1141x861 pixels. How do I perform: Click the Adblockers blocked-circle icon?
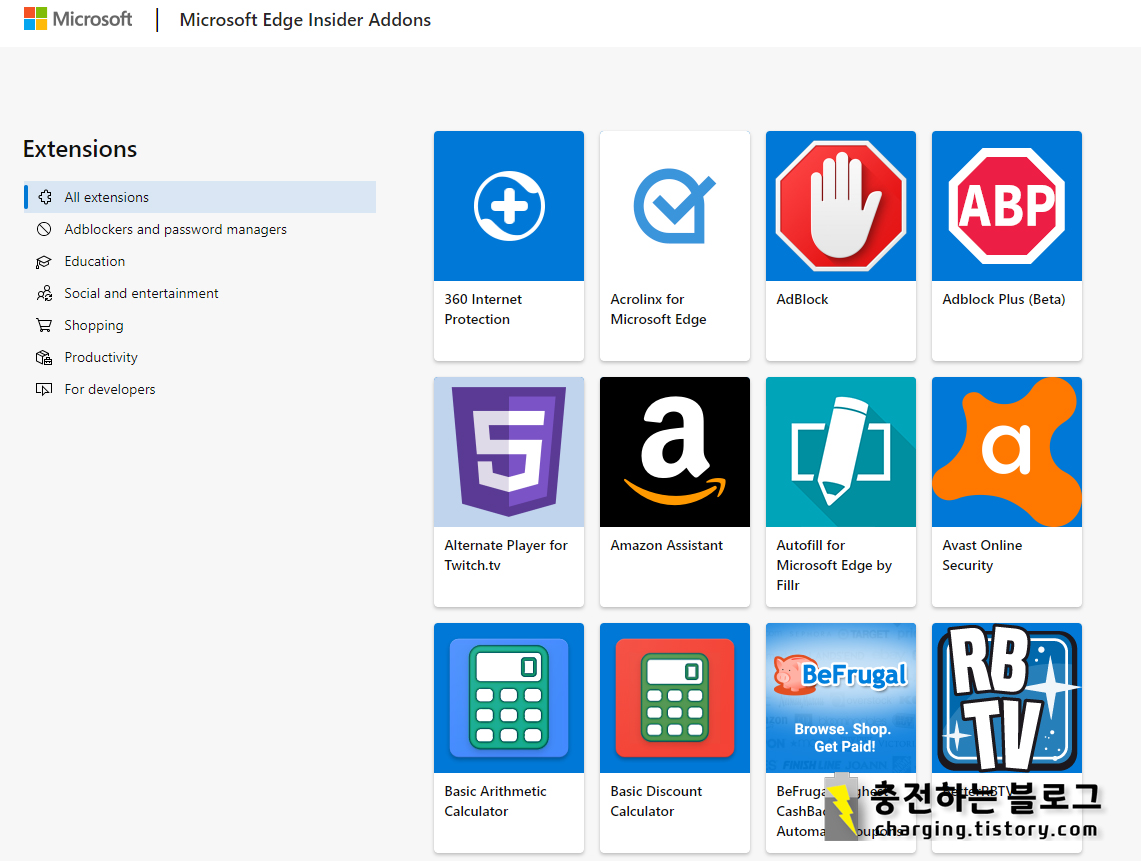click(x=44, y=229)
